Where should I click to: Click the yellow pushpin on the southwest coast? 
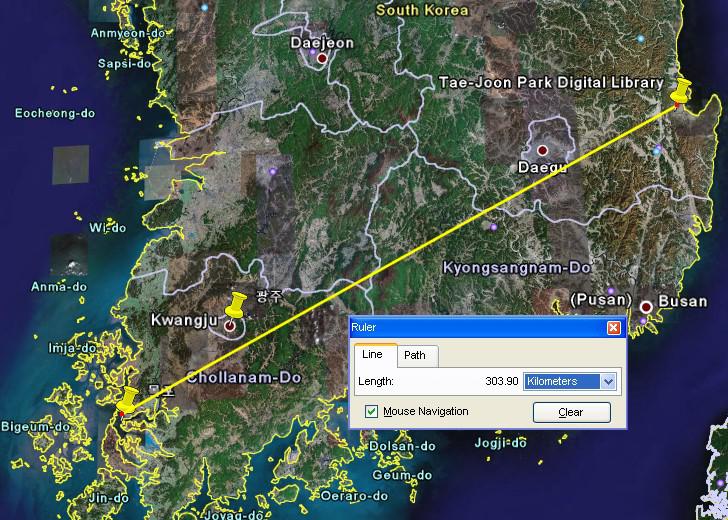tap(127, 401)
